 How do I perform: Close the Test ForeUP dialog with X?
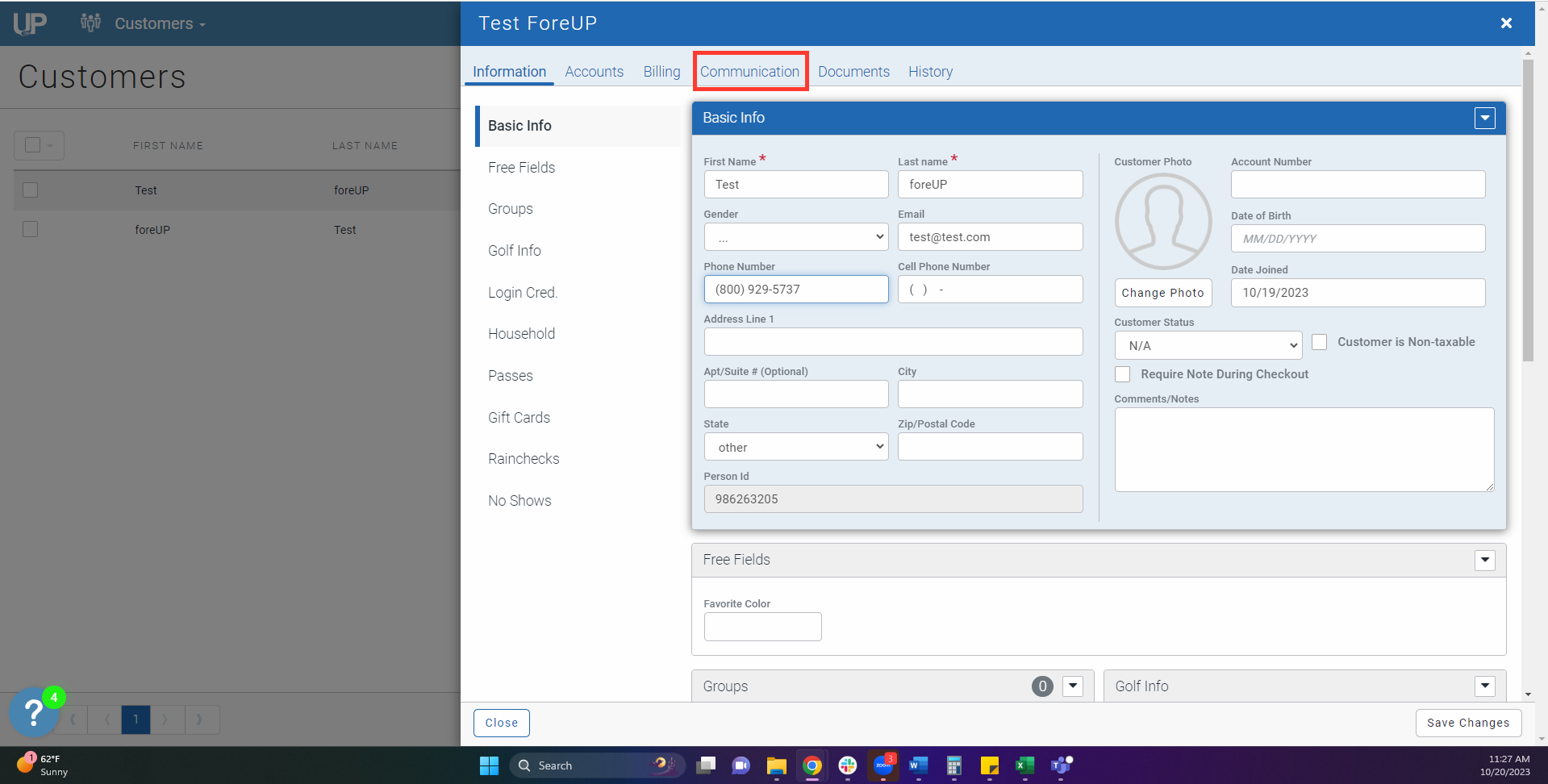[1506, 23]
